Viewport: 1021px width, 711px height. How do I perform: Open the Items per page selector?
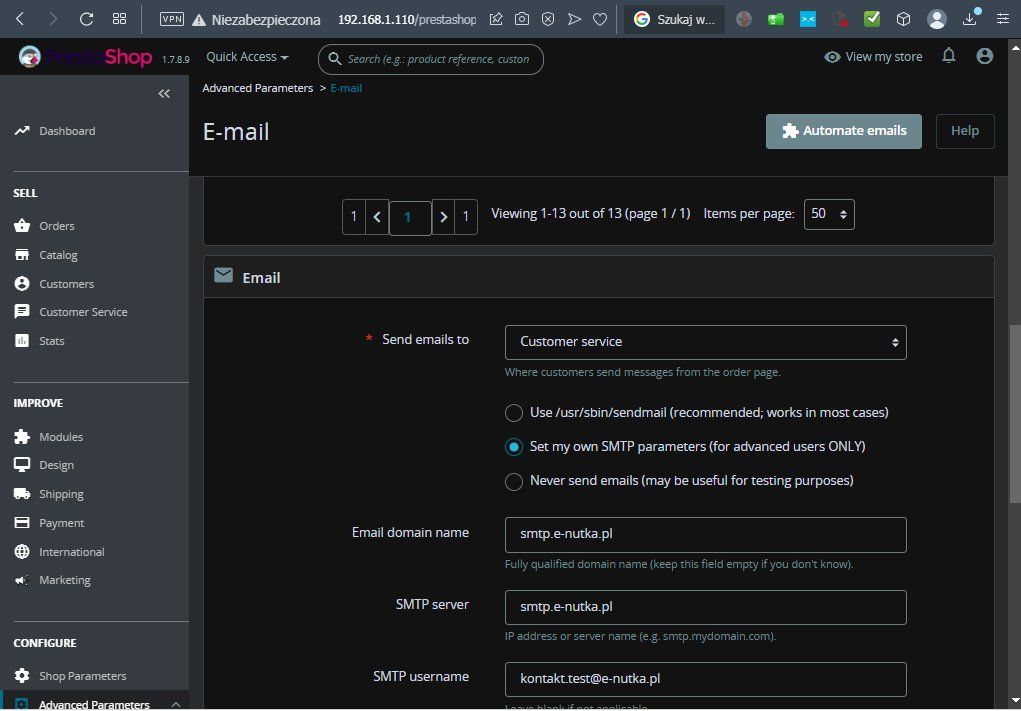click(x=828, y=213)
